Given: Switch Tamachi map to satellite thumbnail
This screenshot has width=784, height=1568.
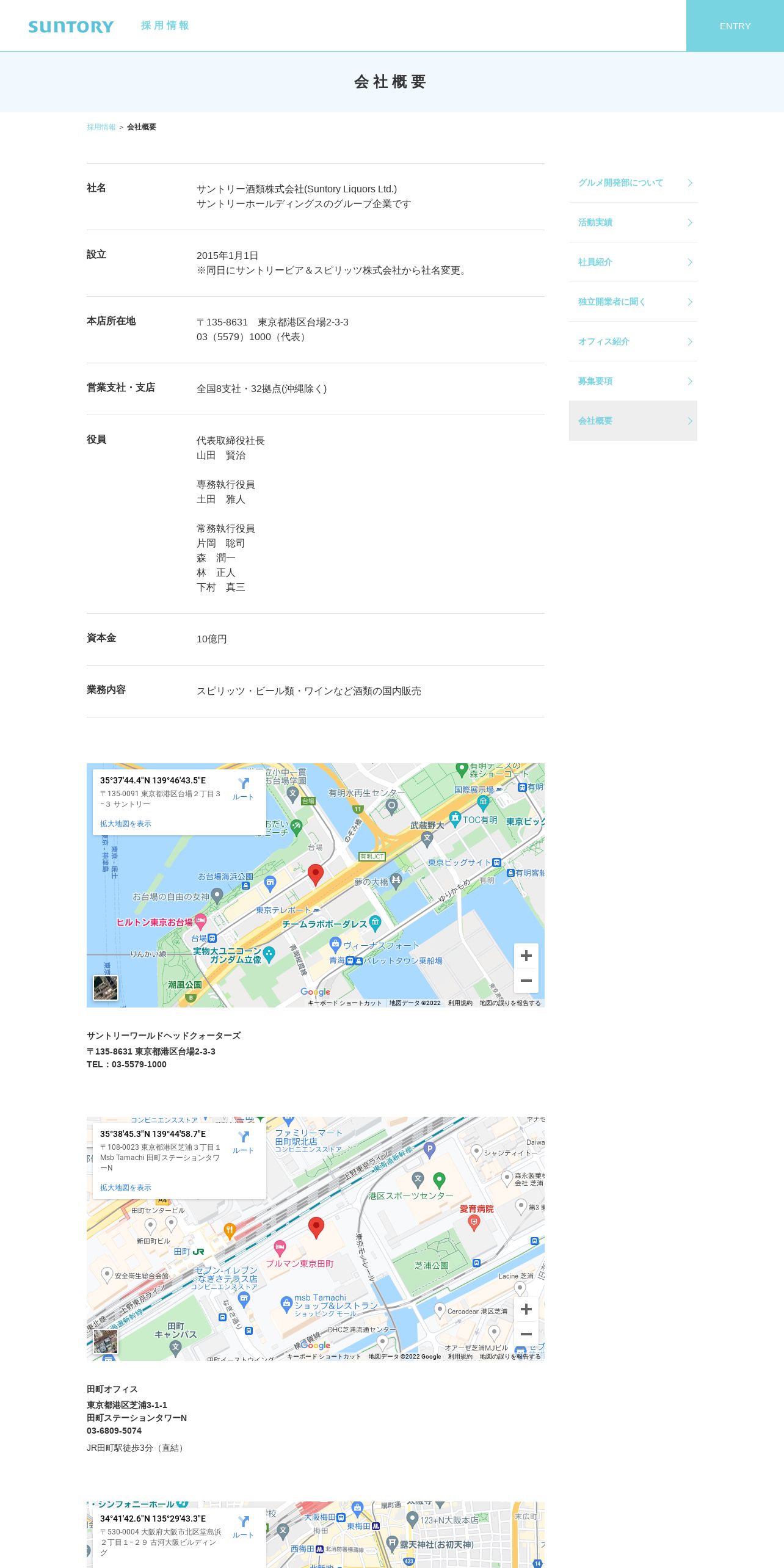Looking at the screenshot, I should (x=106, y=1341).
